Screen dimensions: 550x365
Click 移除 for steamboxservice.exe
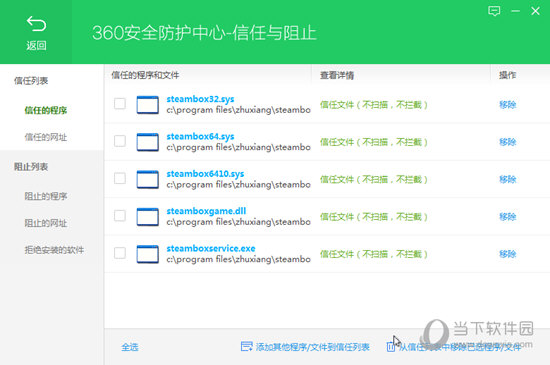[508, 254]
